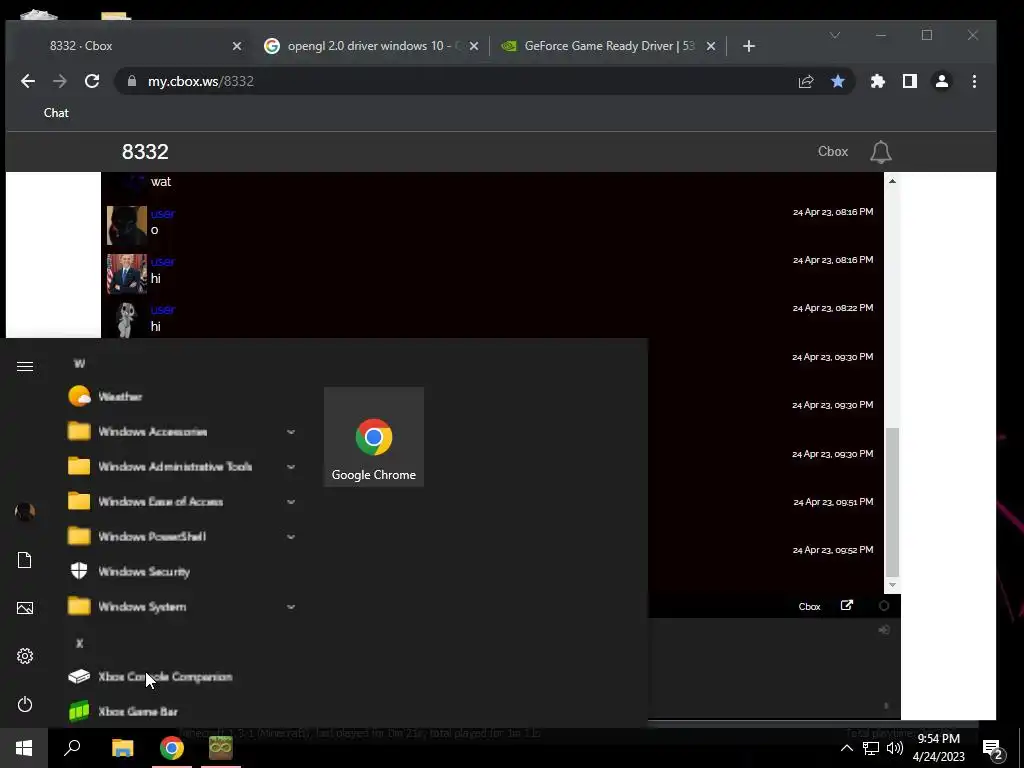Click the taskbar clock showing 9:54 PM
This screenshot has height=768, width=1024.
pyautogui.click(x=938, y=748)
